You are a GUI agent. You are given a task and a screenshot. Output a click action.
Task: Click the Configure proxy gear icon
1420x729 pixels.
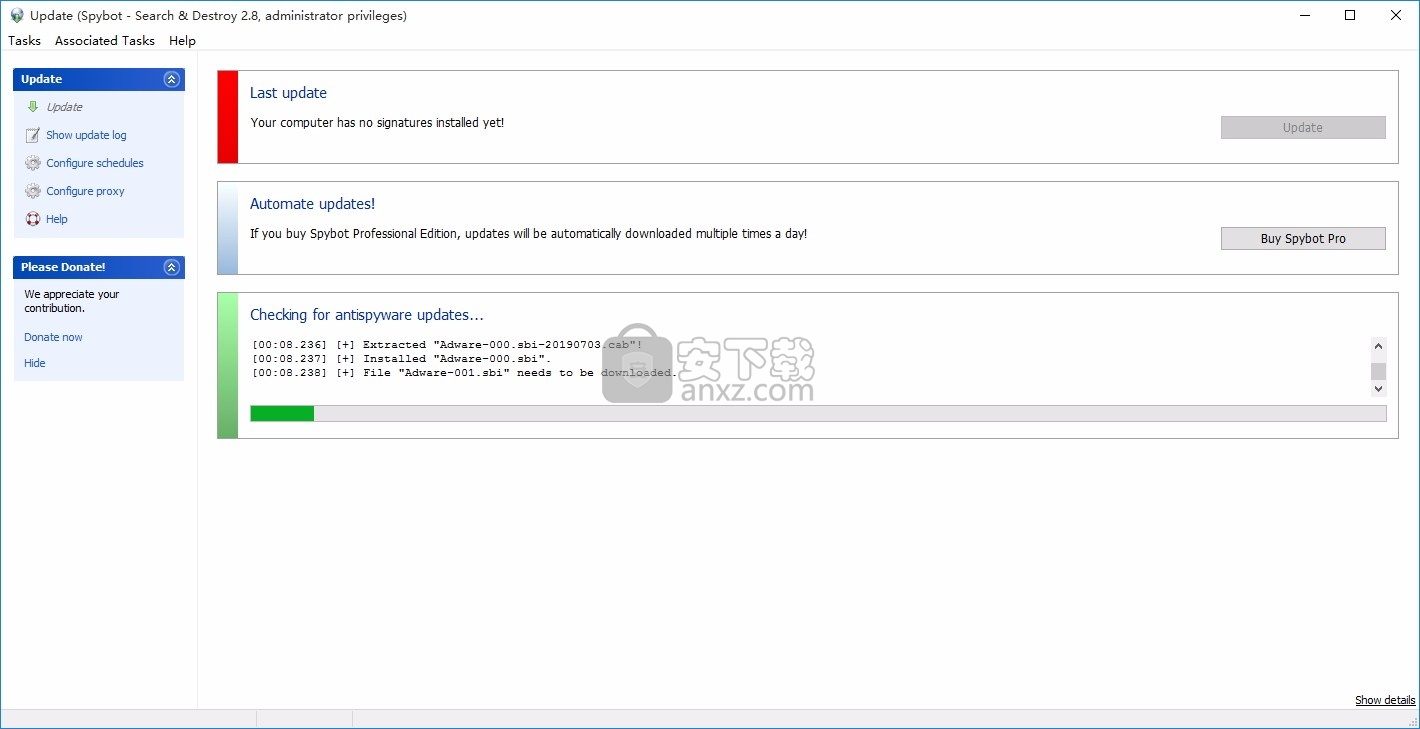pos(33,191)
